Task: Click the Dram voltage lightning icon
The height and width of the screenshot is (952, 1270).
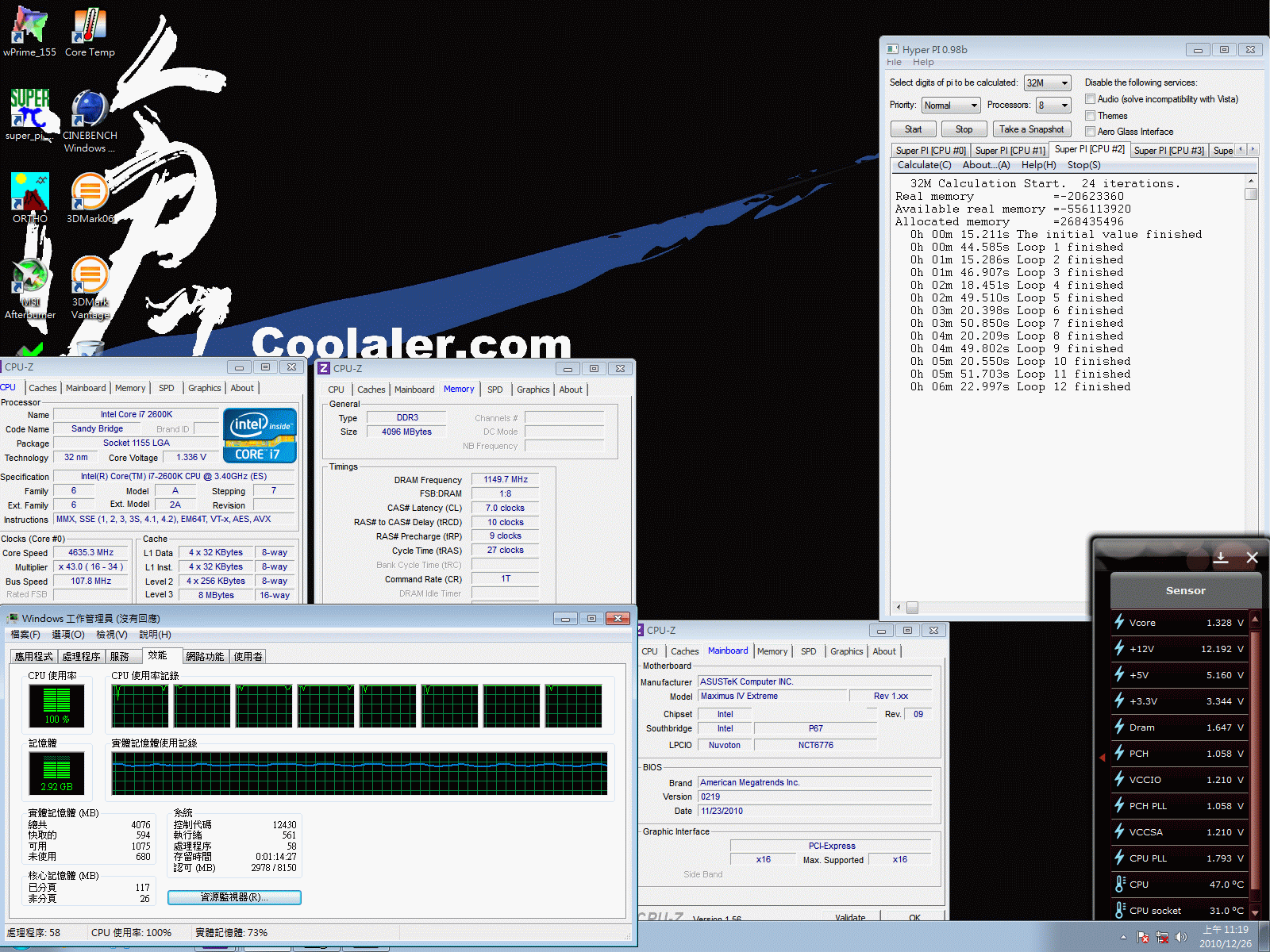Action: coord(1119,727)
